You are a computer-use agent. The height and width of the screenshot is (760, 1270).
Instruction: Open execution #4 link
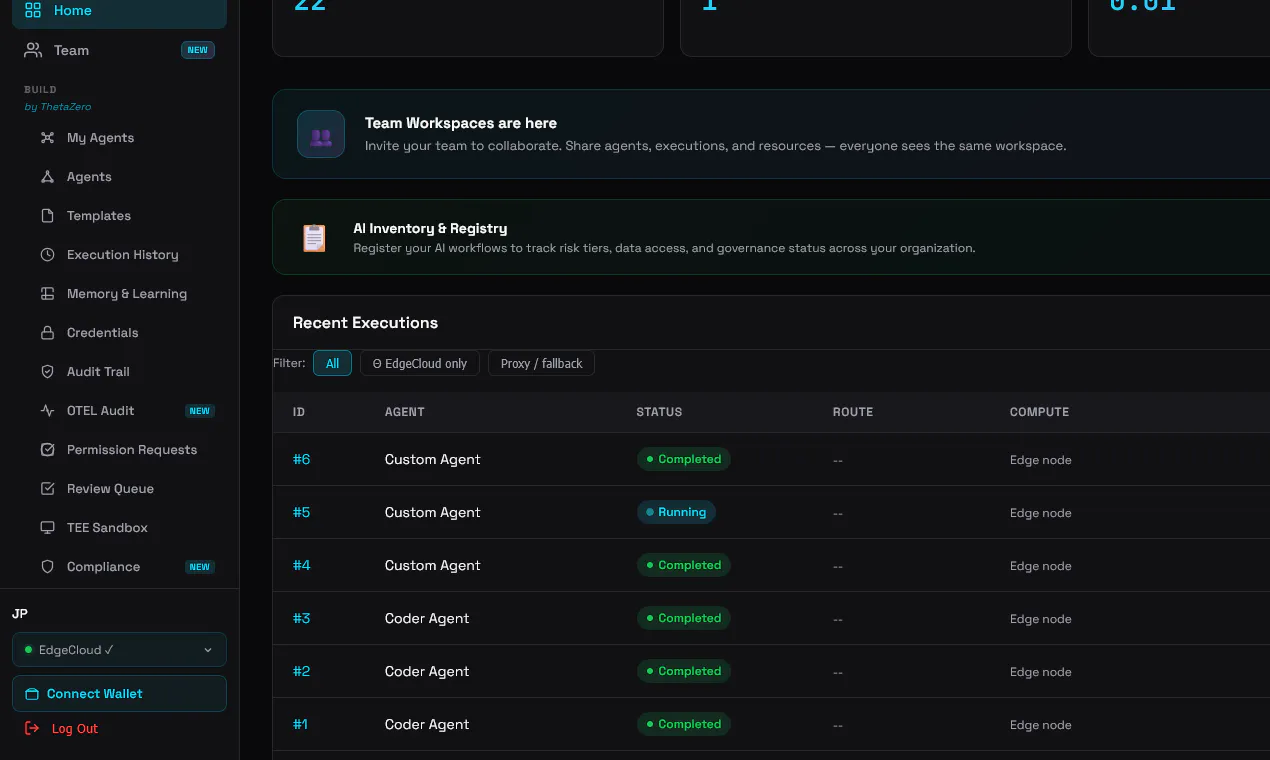coord(301,565)
